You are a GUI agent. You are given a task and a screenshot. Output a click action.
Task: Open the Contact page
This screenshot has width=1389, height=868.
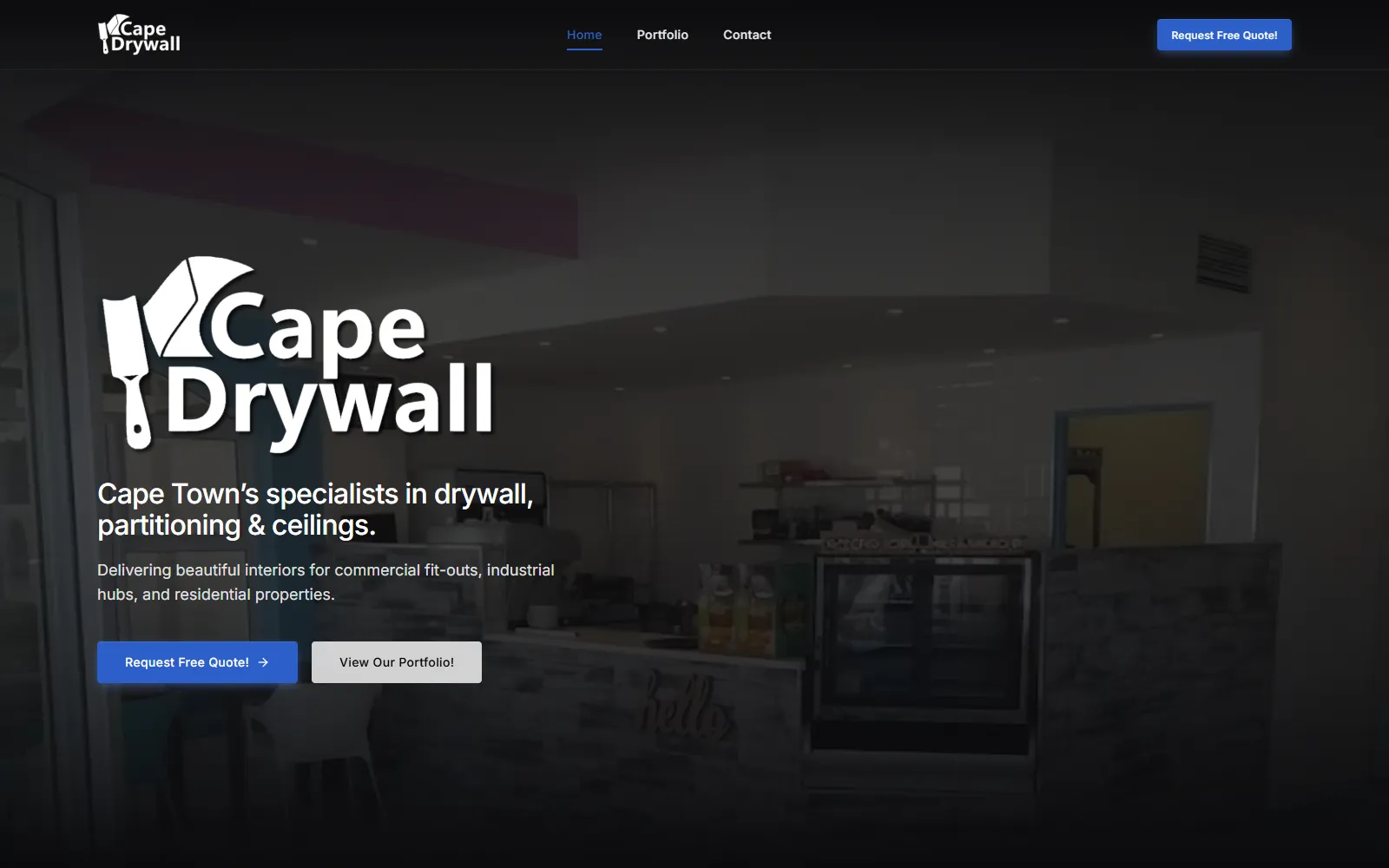tap(747, 35)
